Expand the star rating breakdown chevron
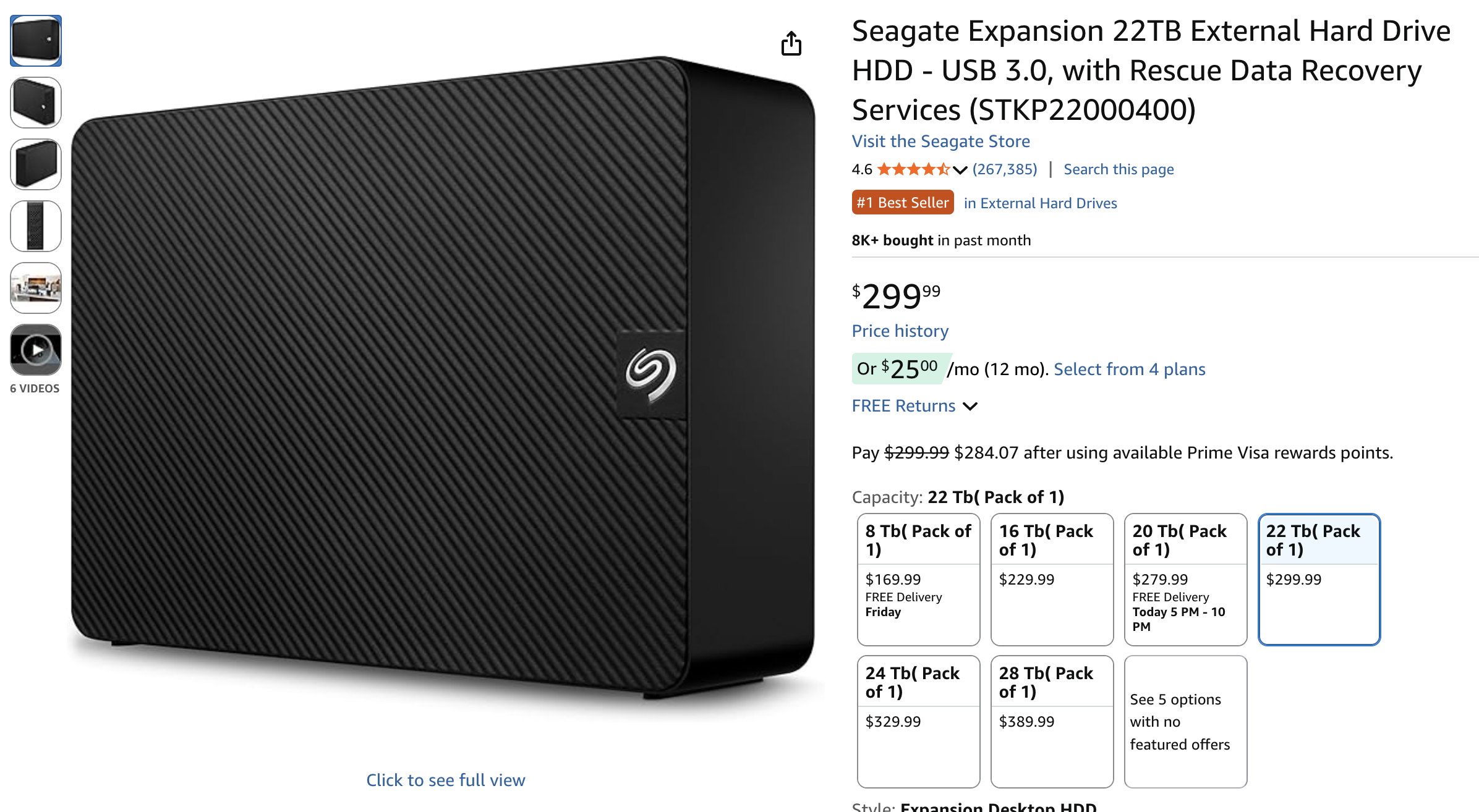 [x=960, y=170]
